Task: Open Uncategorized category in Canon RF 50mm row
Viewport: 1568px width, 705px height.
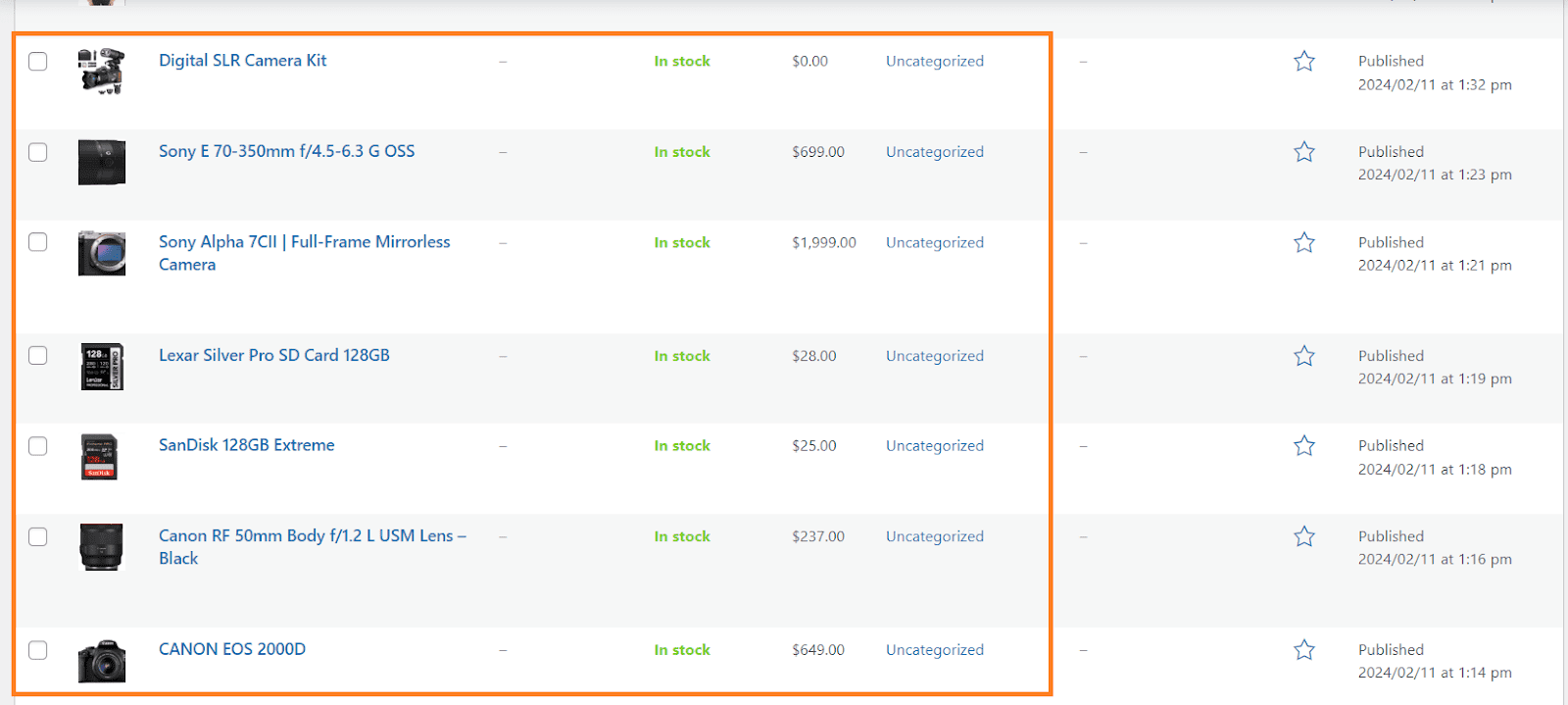Action: point(934,536)
